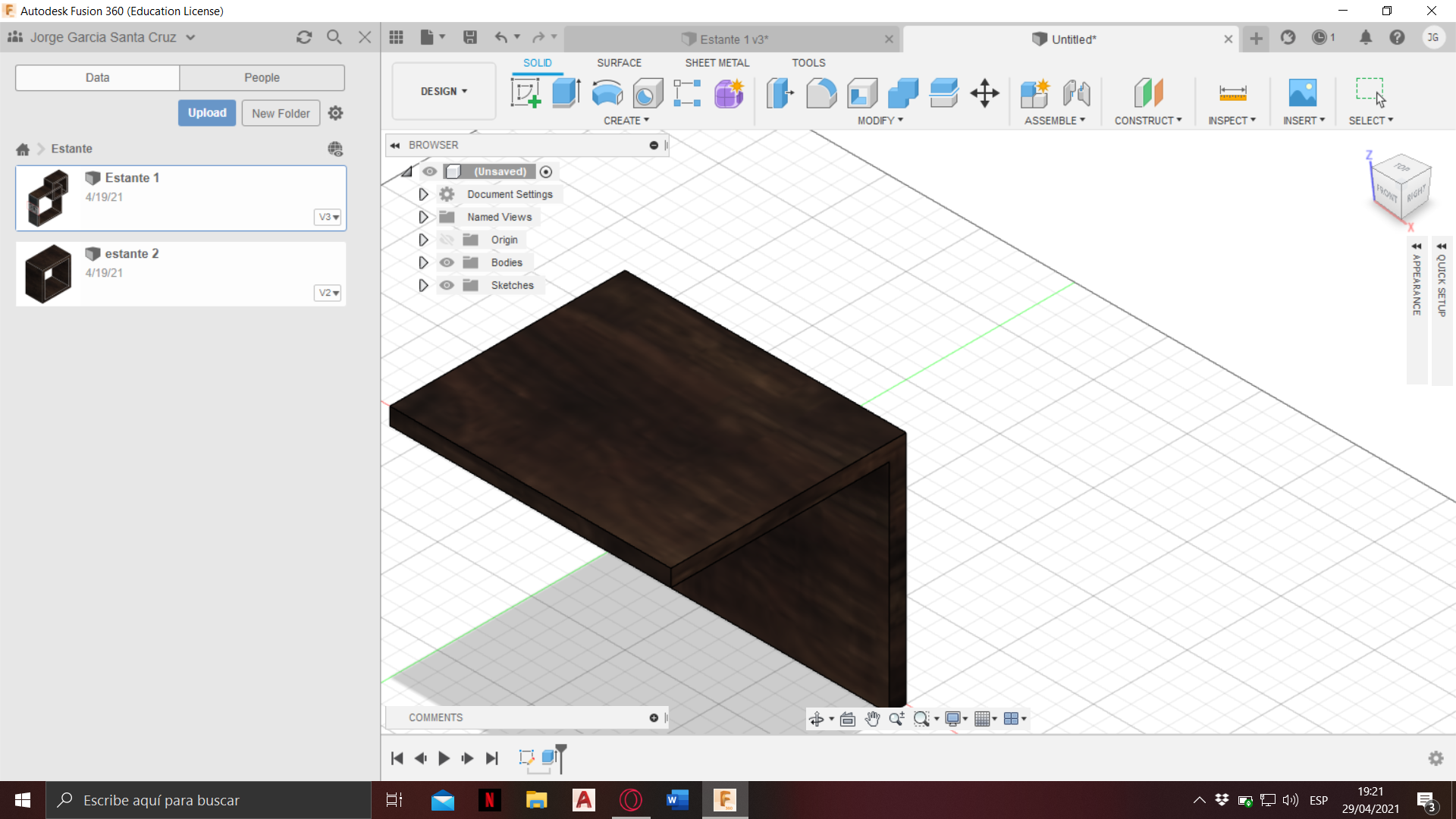
Task: Click the ViewCube to reorient view
Action: [x=1400, y=187]
